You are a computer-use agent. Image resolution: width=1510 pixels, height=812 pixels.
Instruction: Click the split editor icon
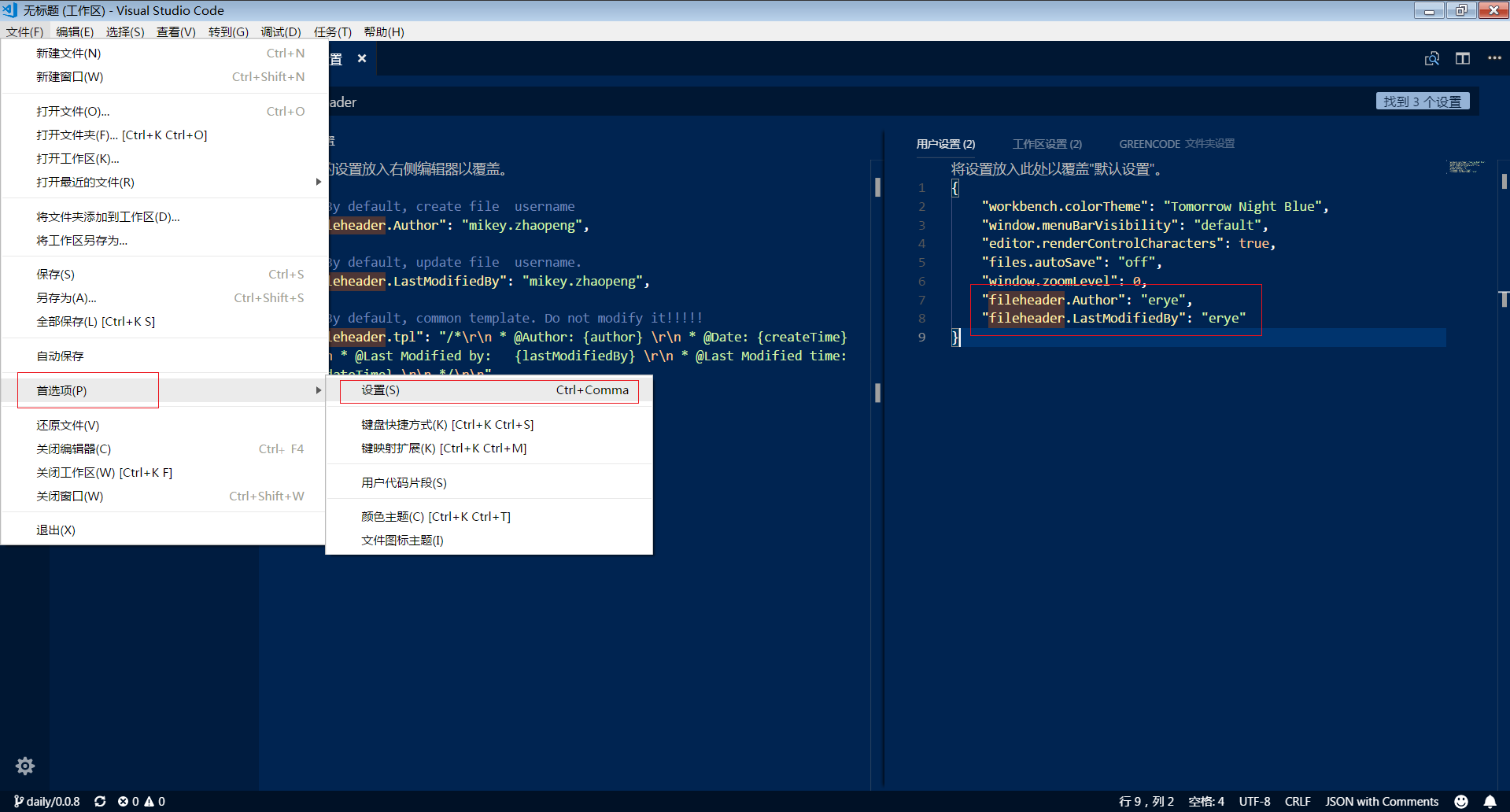click(x=1463, y=58)
